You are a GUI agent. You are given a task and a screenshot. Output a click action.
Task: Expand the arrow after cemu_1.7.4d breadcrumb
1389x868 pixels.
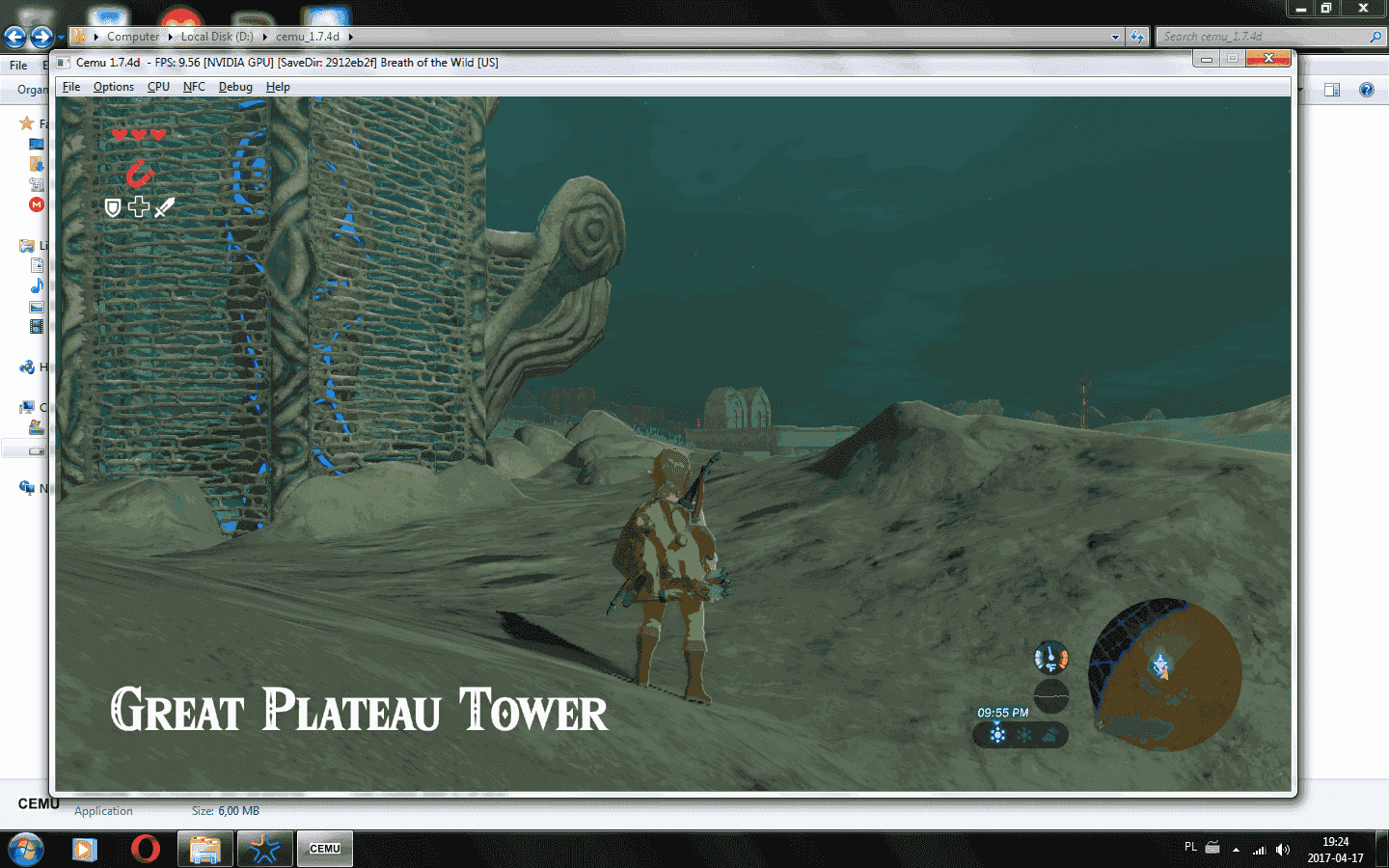350,37
